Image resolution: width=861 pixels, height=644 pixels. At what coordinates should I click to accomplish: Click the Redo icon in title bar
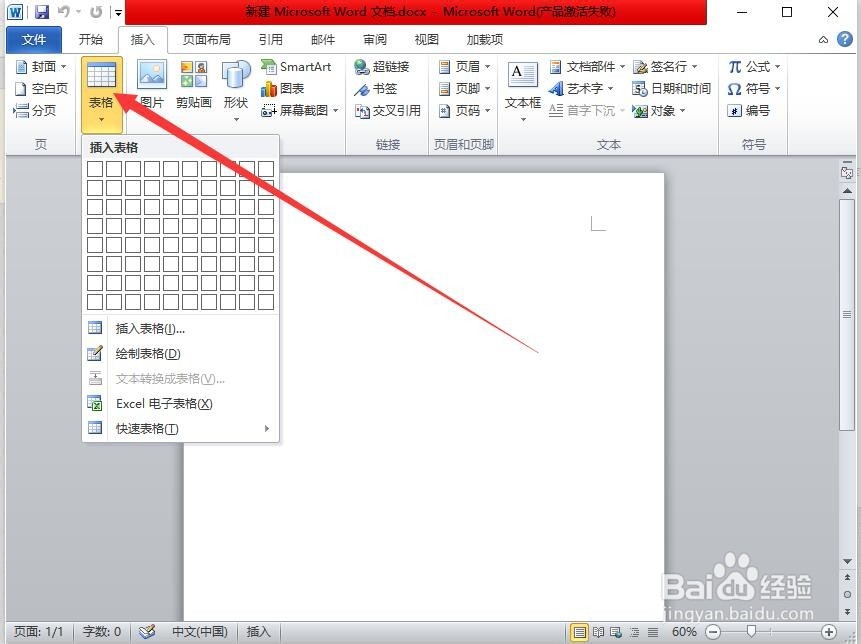[96, 12]
